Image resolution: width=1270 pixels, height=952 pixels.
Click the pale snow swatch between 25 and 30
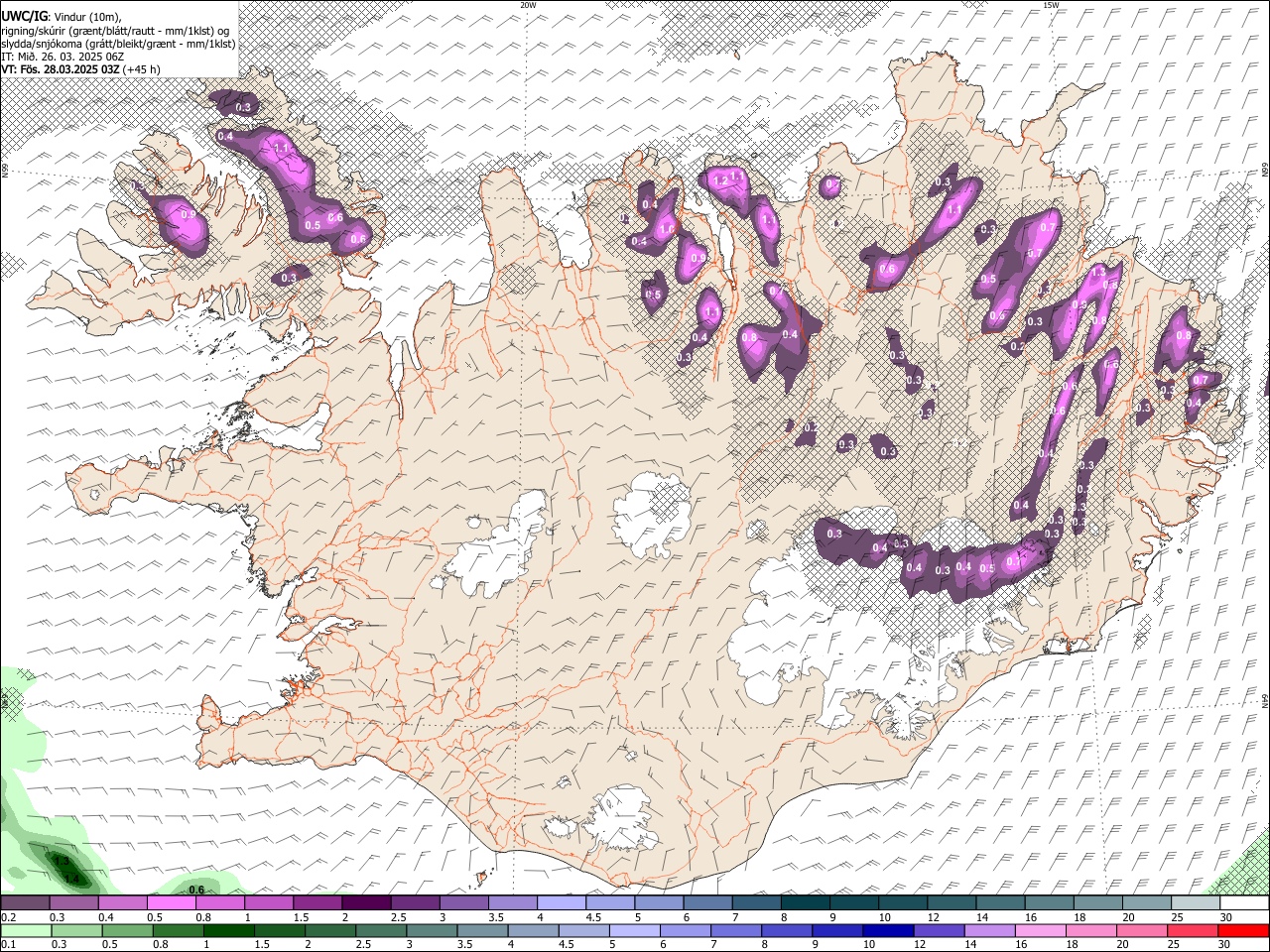1195,903
